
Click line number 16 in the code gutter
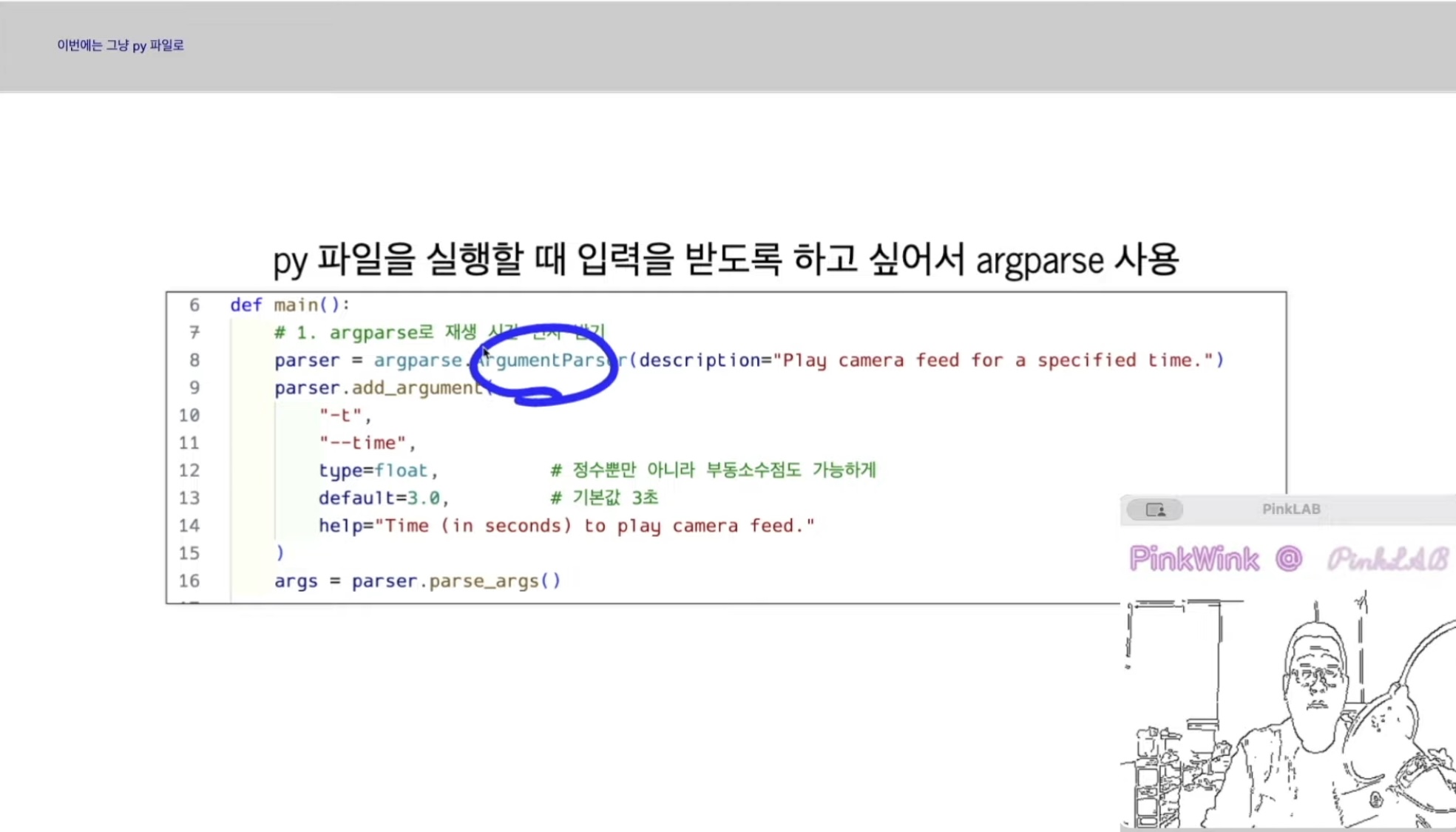click(189, 581)
